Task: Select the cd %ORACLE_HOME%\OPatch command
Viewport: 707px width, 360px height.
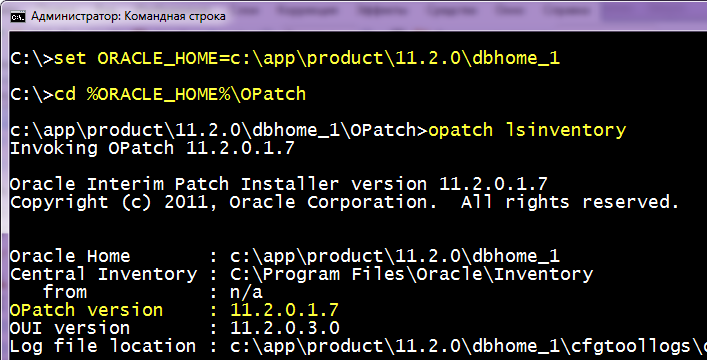Action: pos(180,94)
